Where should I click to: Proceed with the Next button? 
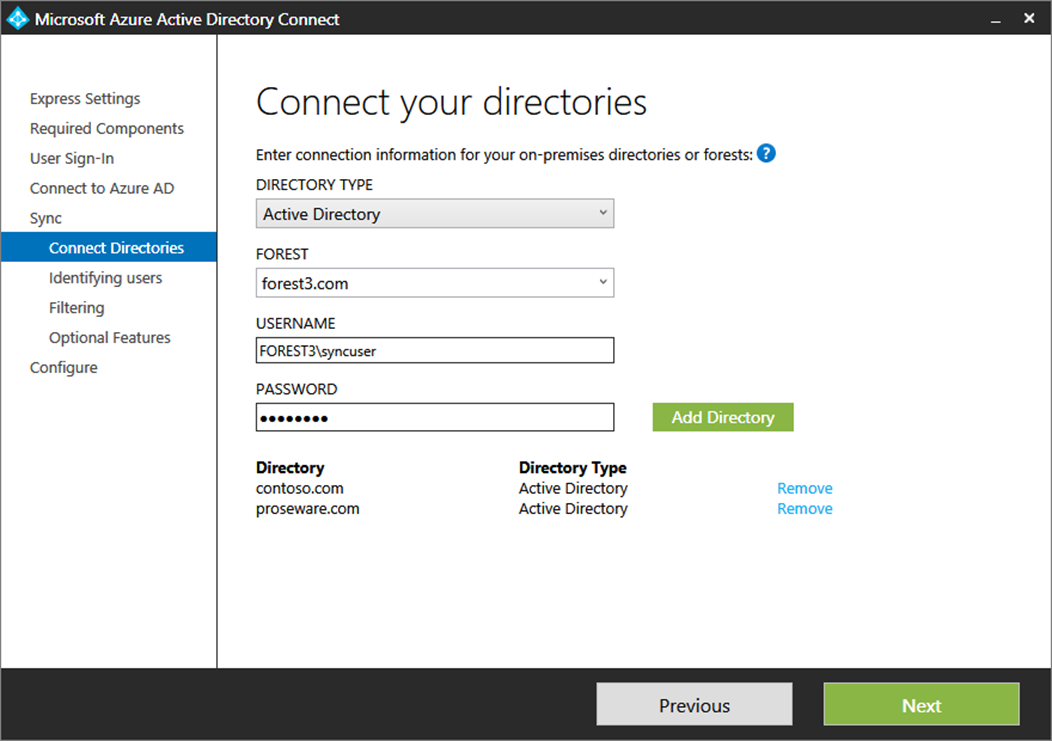(x=921, y=705)
